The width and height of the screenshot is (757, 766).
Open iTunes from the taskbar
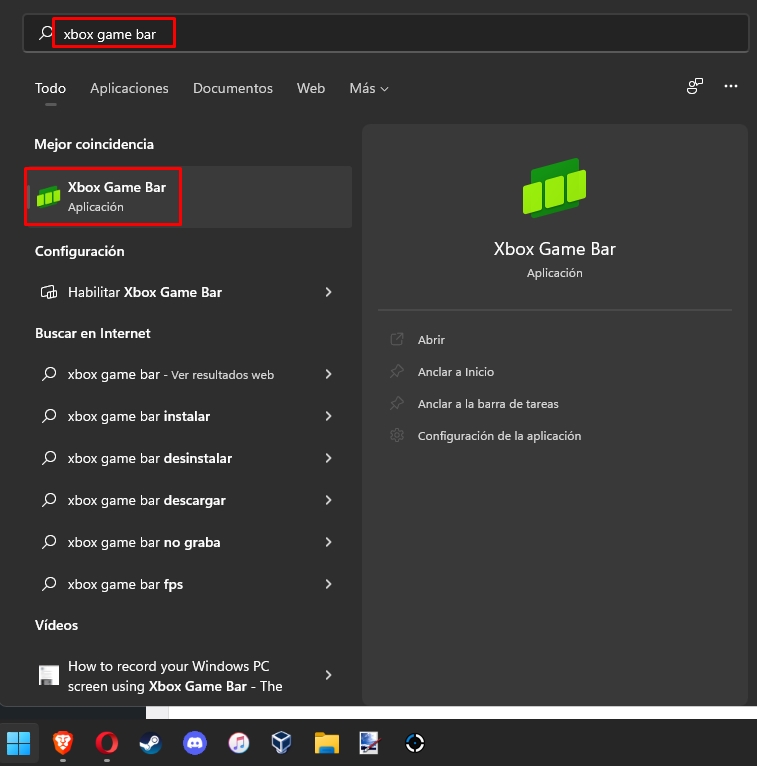pyautogui.click(x=239, y=743)
